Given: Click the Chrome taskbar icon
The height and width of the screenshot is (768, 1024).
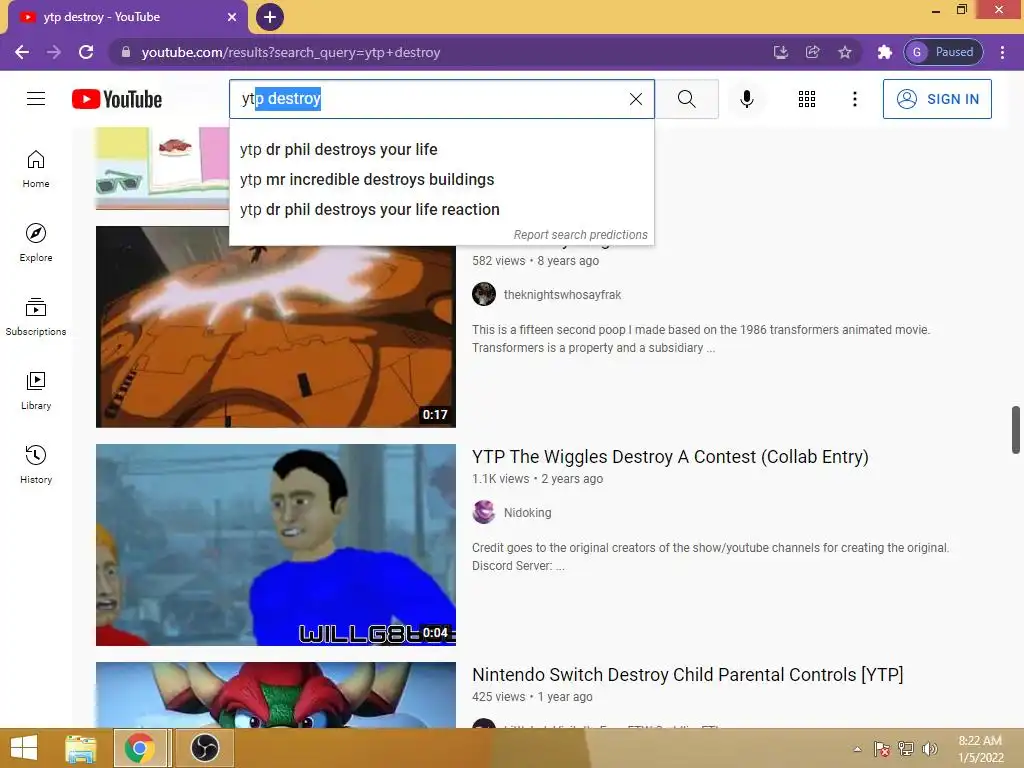Looking at the screenshot, I should 140,748.
